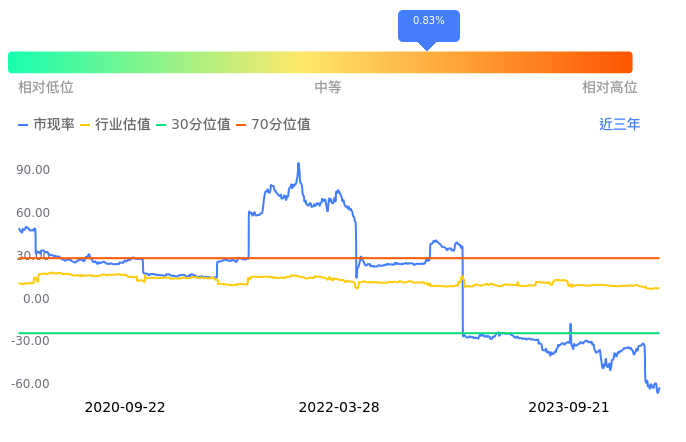This screenshot has width=686, height=442.
Task: Toggle the 30分位值 legend label
Action: [201, 125]
